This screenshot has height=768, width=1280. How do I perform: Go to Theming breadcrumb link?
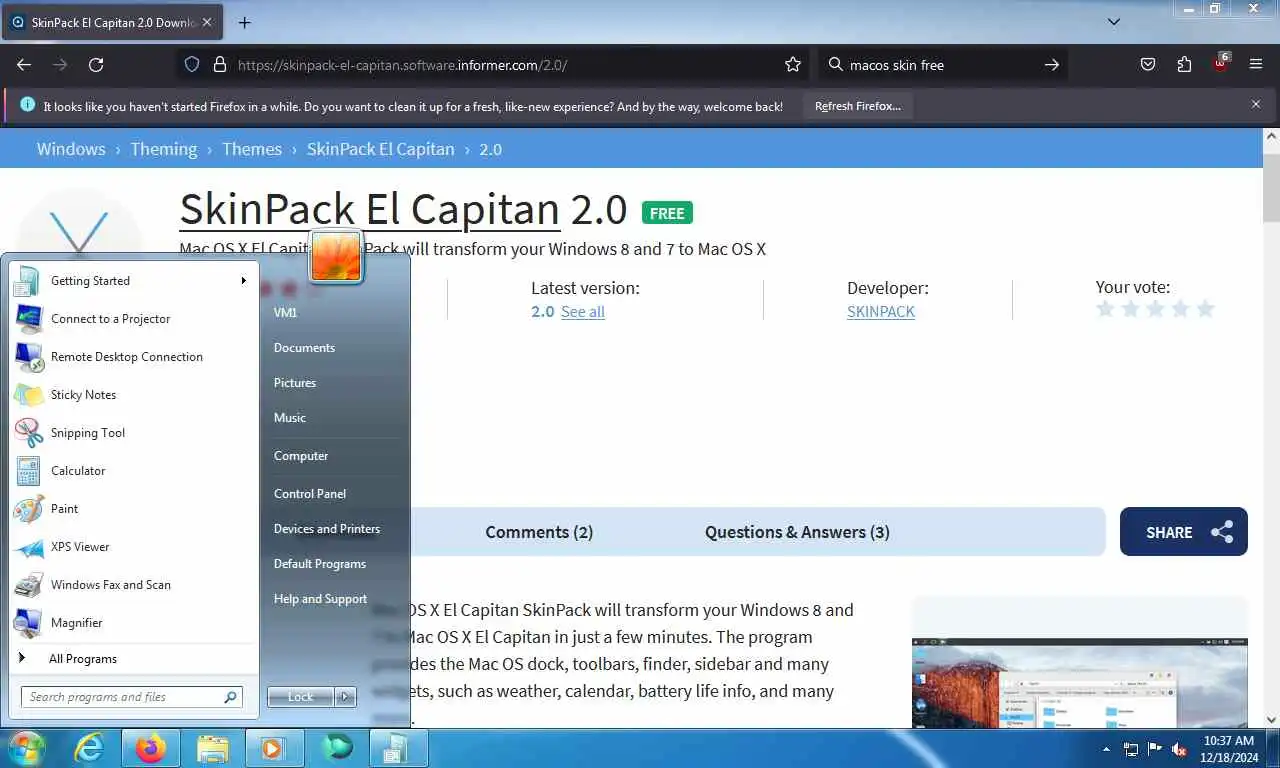163,149
